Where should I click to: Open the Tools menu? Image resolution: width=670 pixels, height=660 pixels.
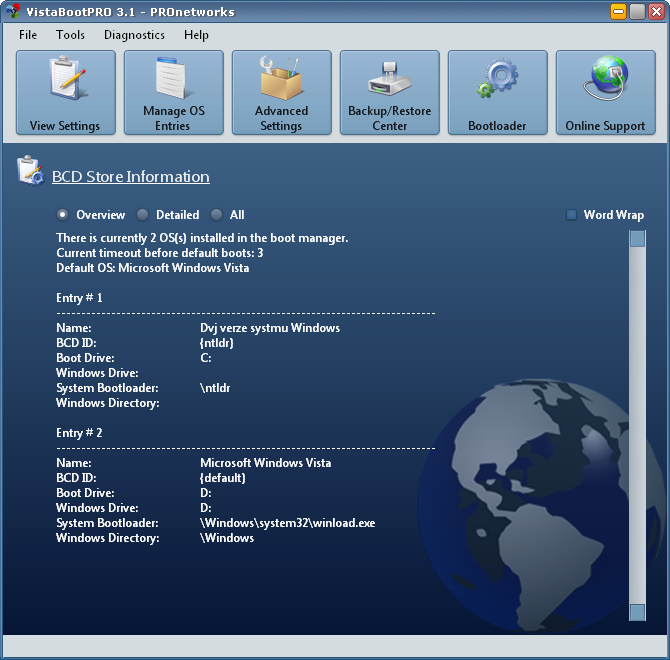click(70, 35)
